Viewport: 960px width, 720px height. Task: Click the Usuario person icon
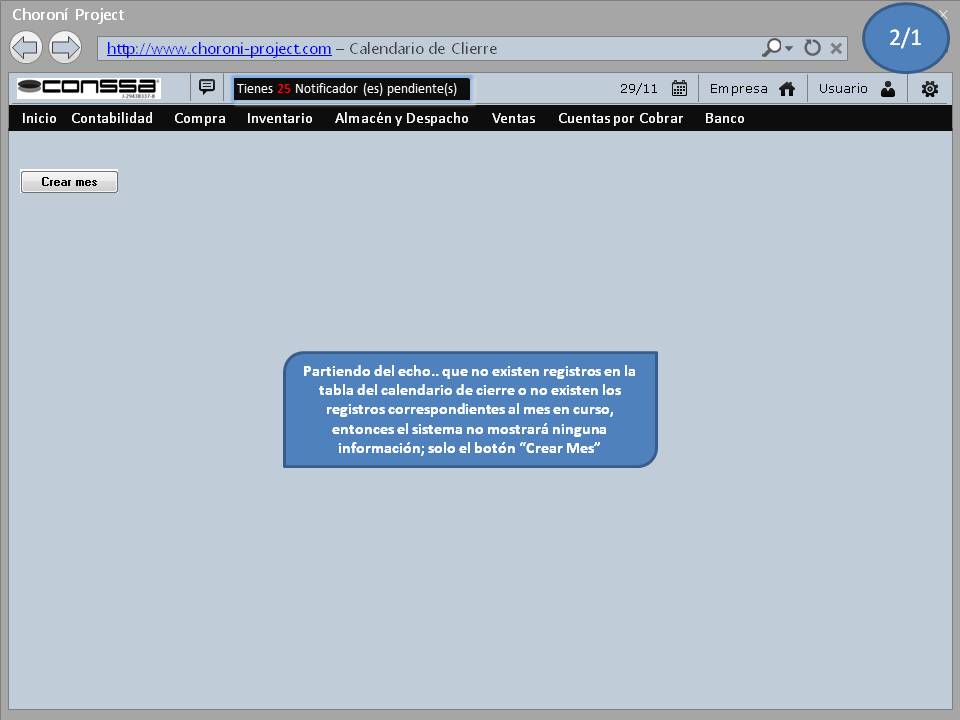[888, 89]
